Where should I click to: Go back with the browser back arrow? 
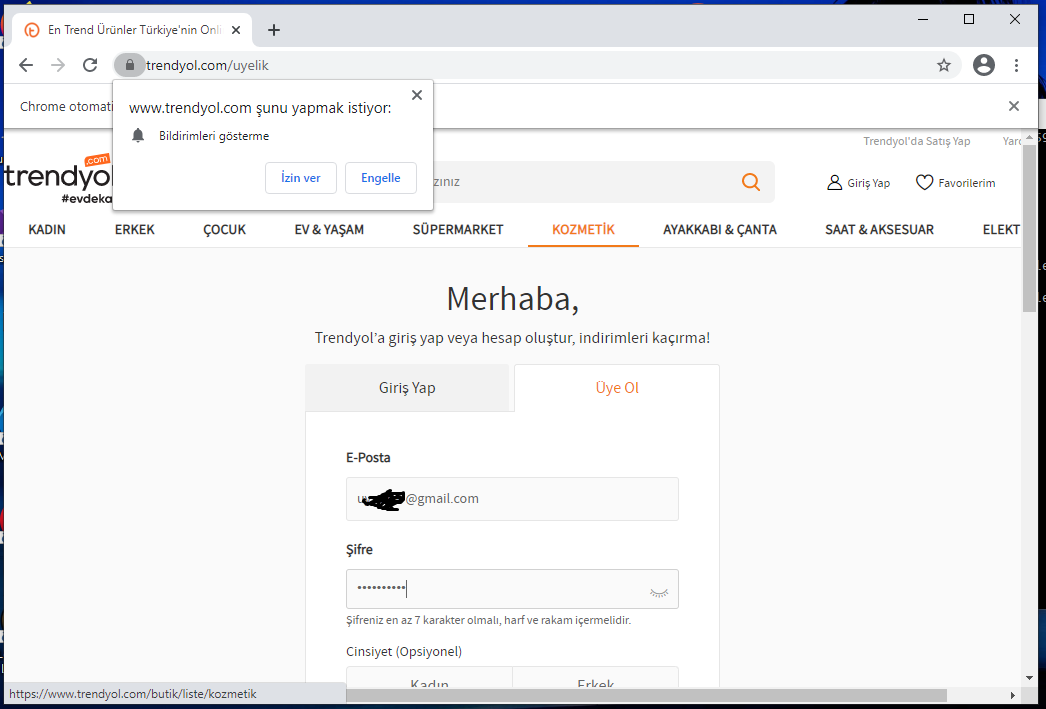tap(26, 65)
